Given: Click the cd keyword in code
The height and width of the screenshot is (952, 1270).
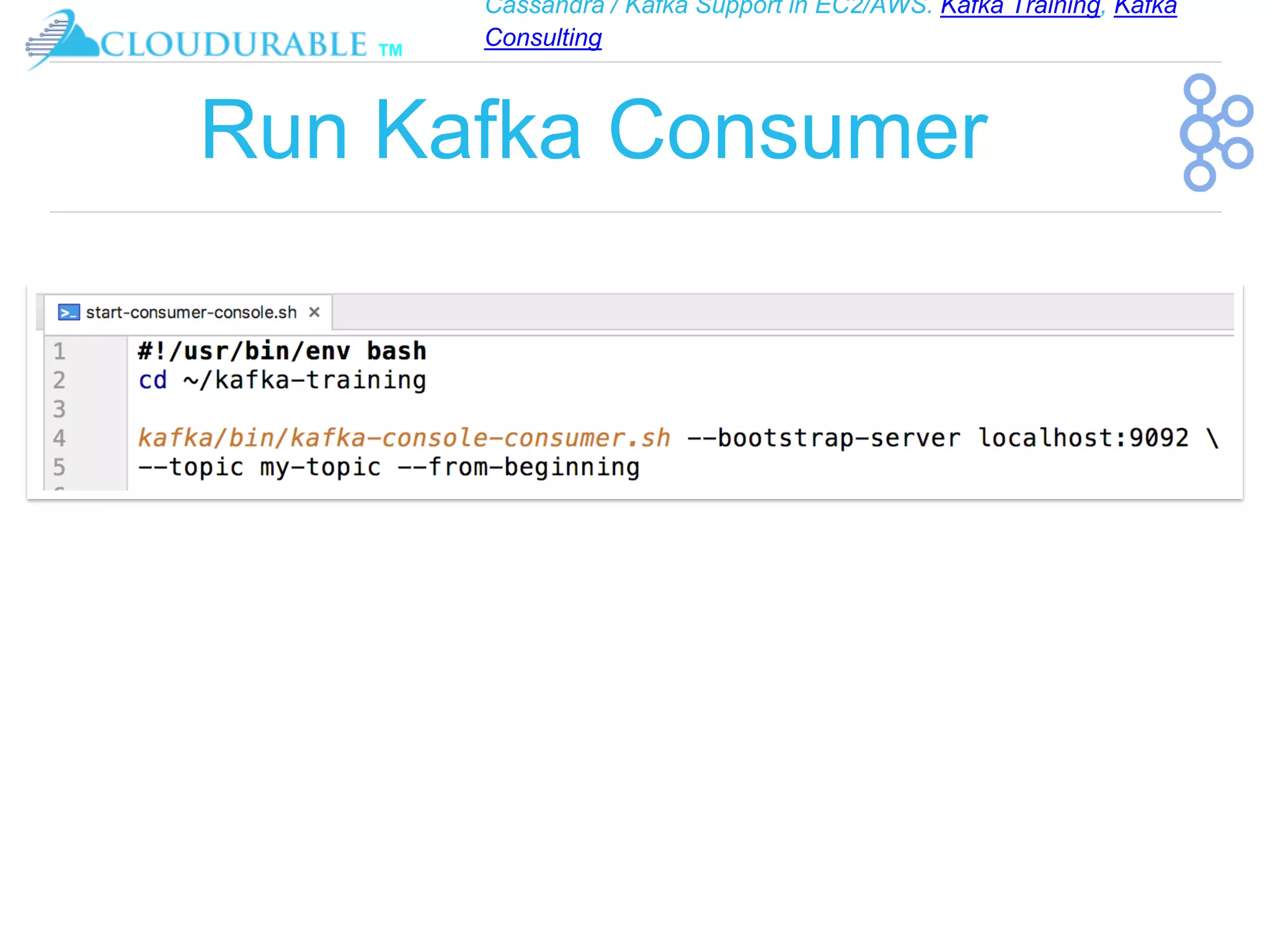Looking at the screenshot, I should [x=153, y=380].
